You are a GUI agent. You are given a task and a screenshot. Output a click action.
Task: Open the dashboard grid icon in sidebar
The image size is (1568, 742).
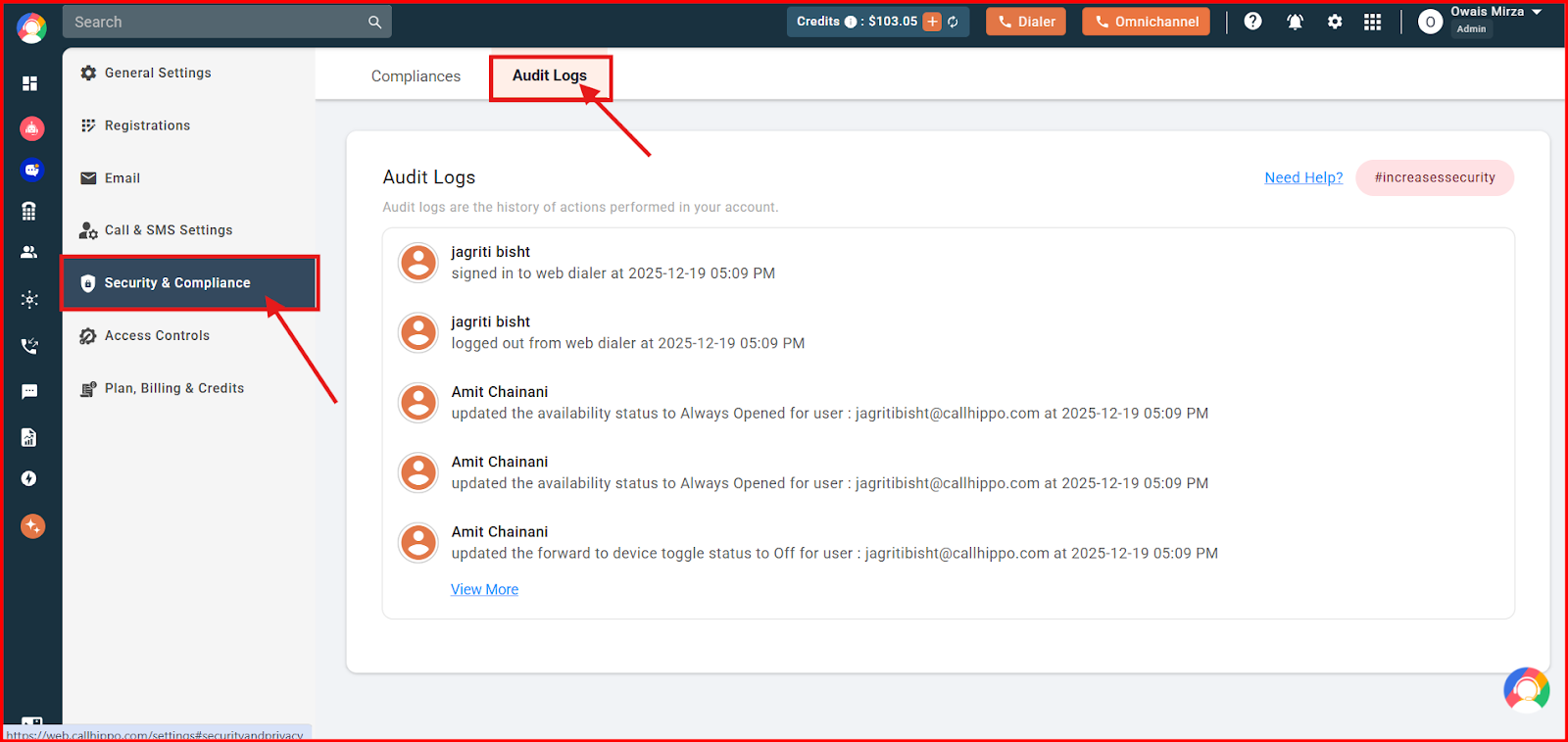tap(29, 83)
